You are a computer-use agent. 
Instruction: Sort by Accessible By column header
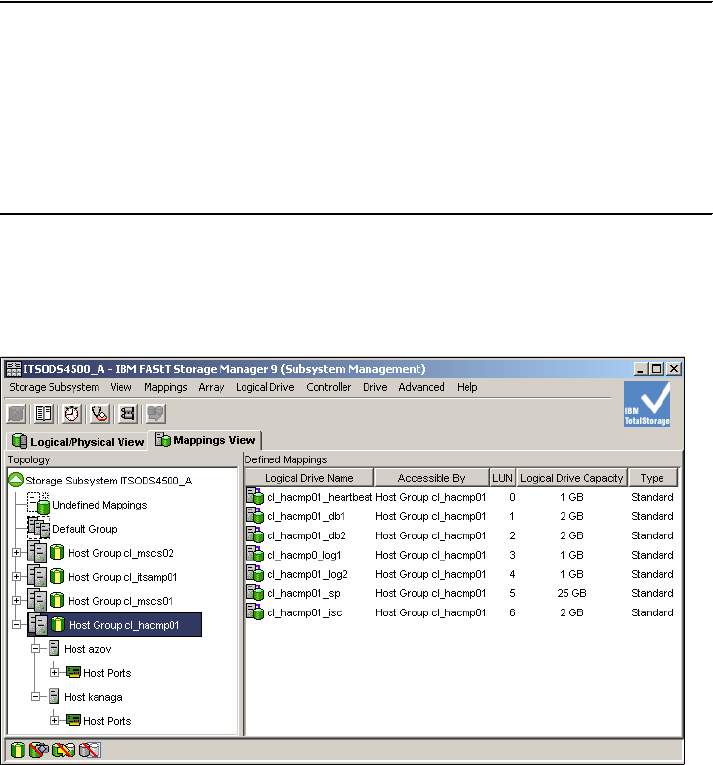click(x=431, y=478)
